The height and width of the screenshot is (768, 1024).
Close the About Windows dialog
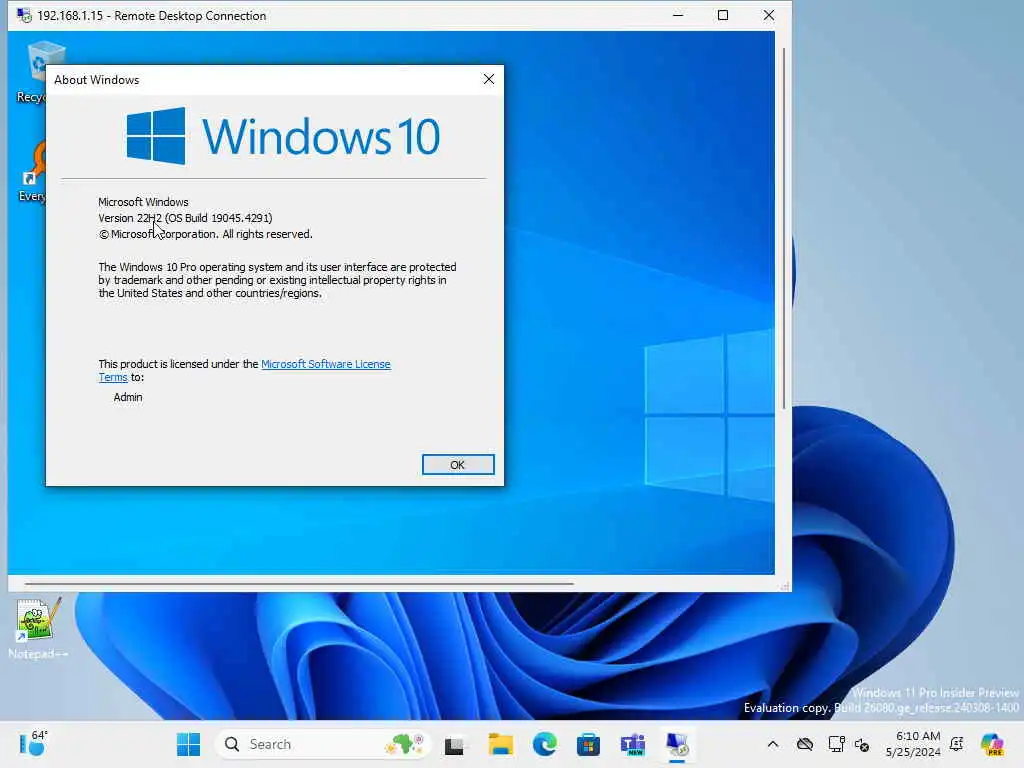488,79
